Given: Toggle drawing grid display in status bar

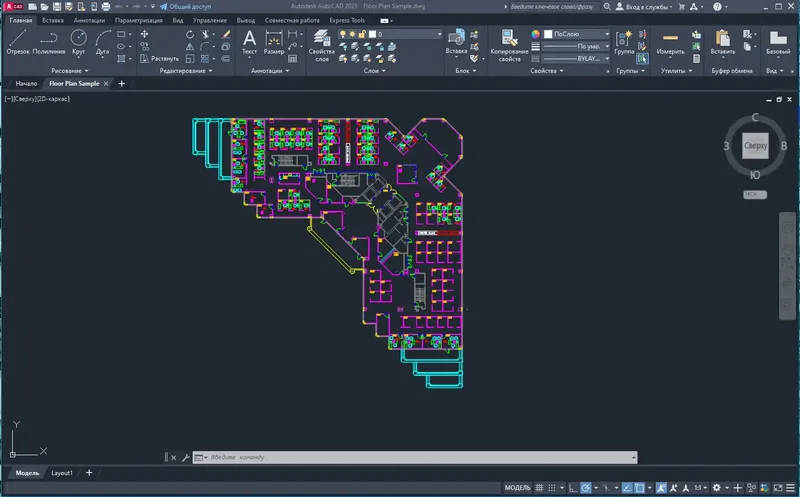Looking at the screenshot, I should [x=539, y=488].
